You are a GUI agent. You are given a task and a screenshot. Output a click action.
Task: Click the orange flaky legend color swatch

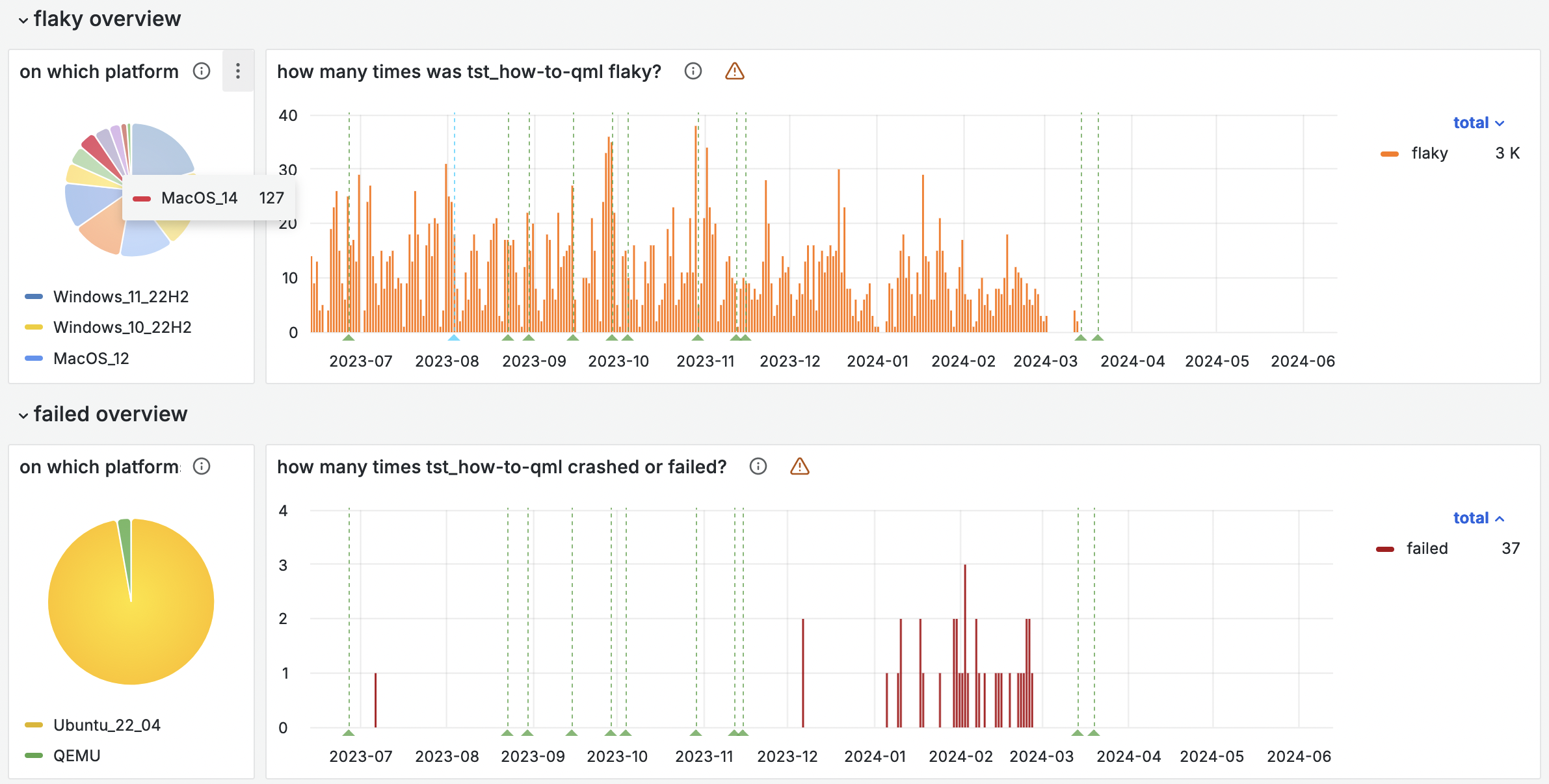coord(1390,154)
